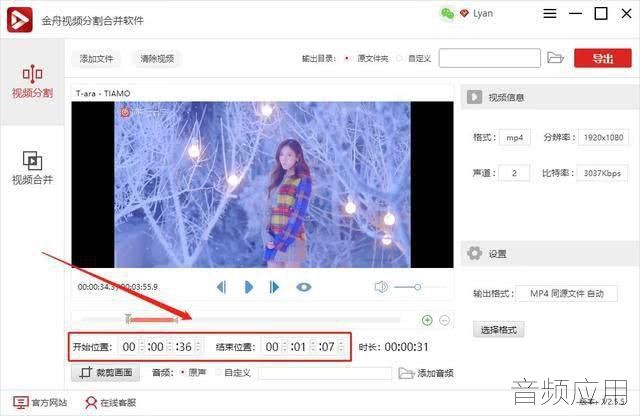Click the mp4 format value
The height and width of the screenshot is (416, 640).
pos(514,138)
